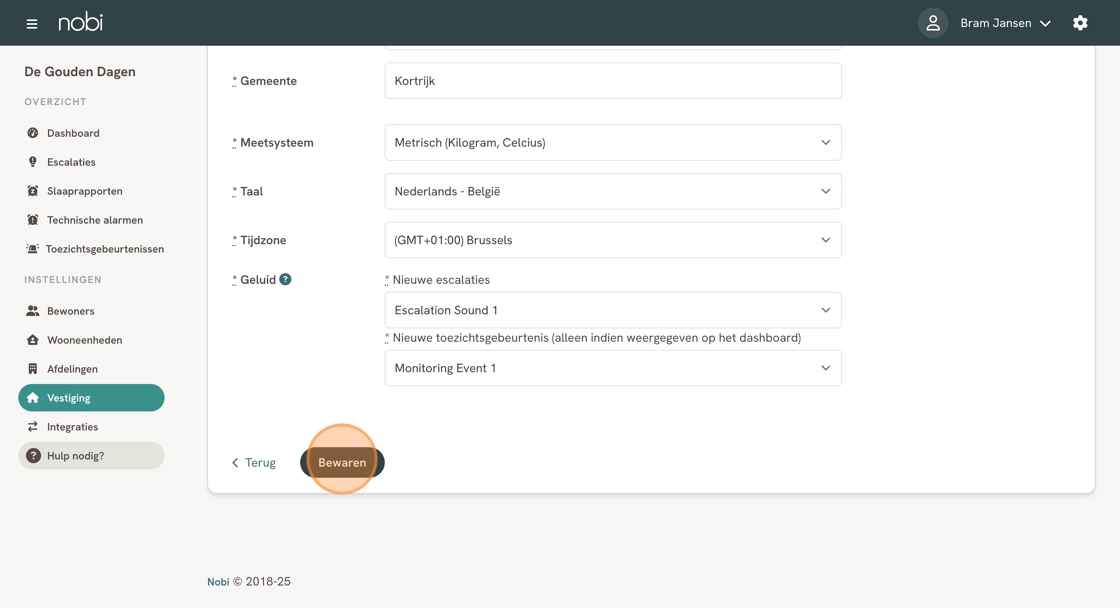
Task: Expand the Bram Jansen user menu
Action: click(x=1005, y=23)
